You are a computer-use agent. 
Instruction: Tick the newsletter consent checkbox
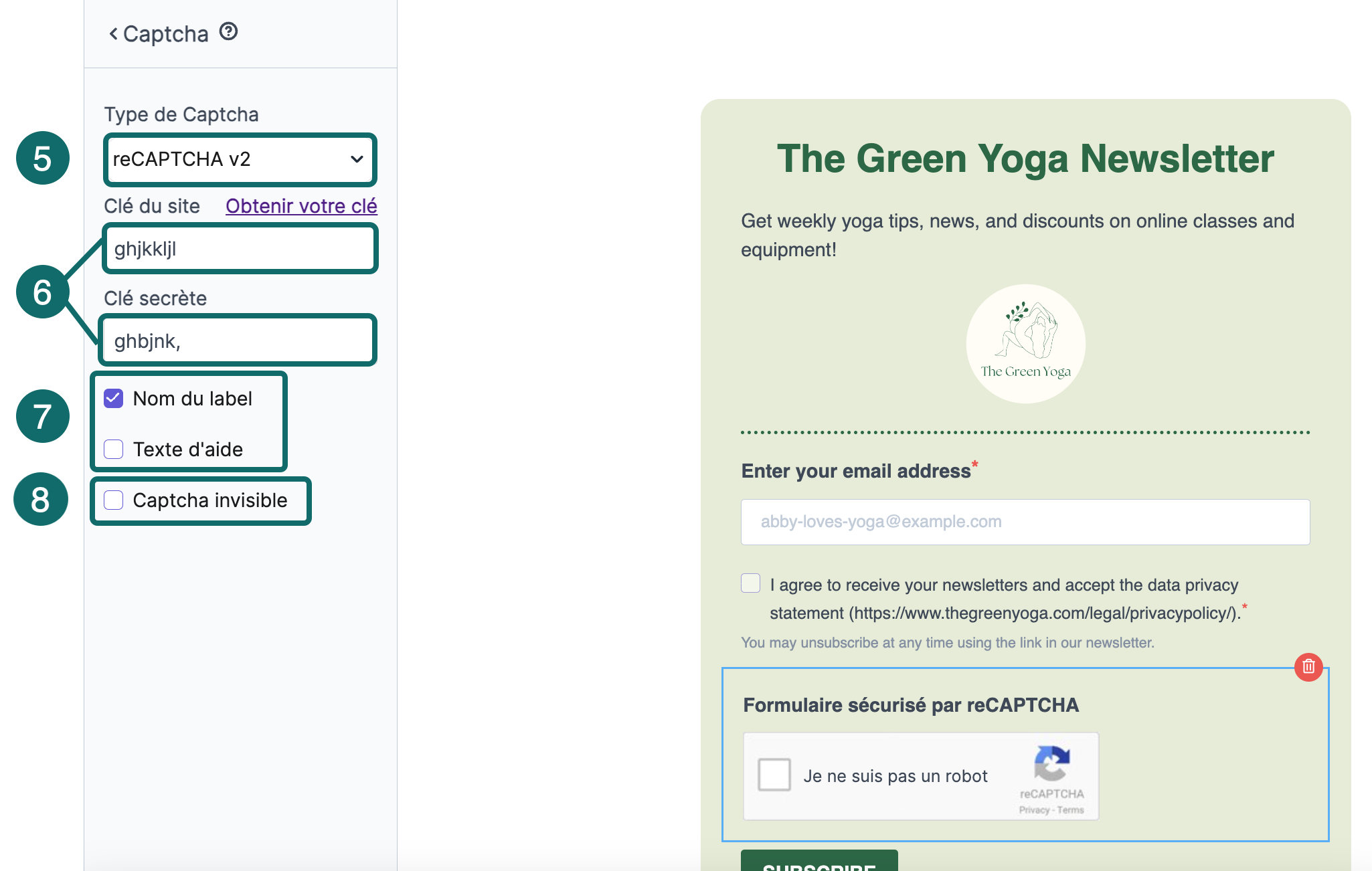pos(751,583)
